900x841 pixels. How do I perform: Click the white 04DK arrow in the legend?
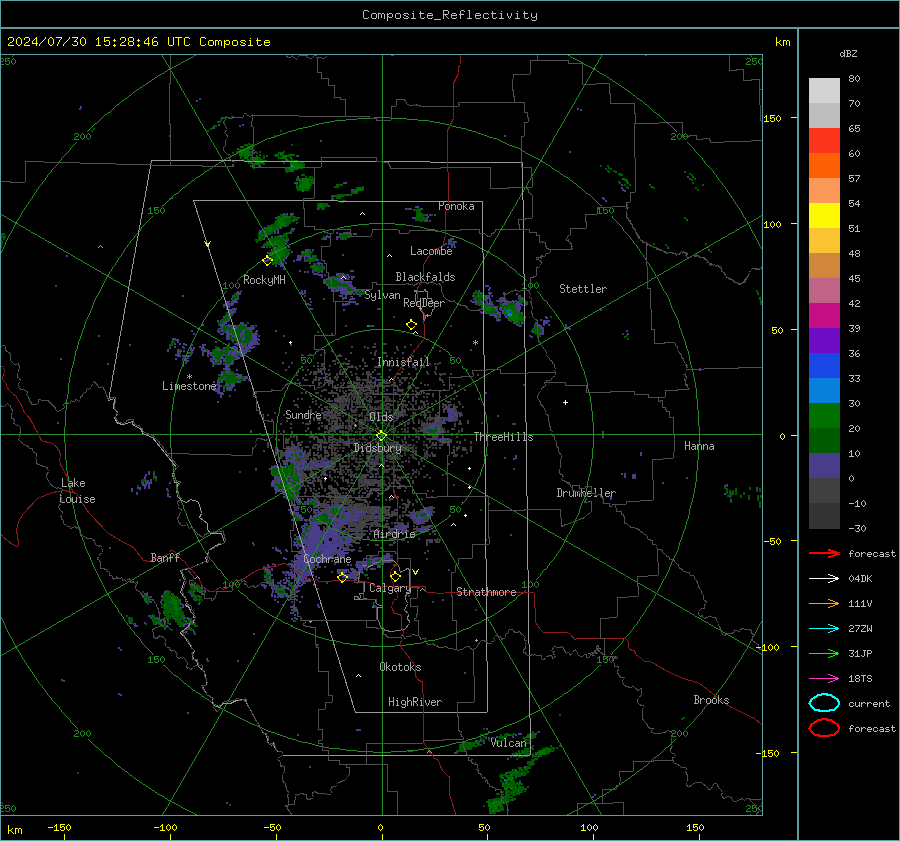pyautogui.click(x=824, y=579)
